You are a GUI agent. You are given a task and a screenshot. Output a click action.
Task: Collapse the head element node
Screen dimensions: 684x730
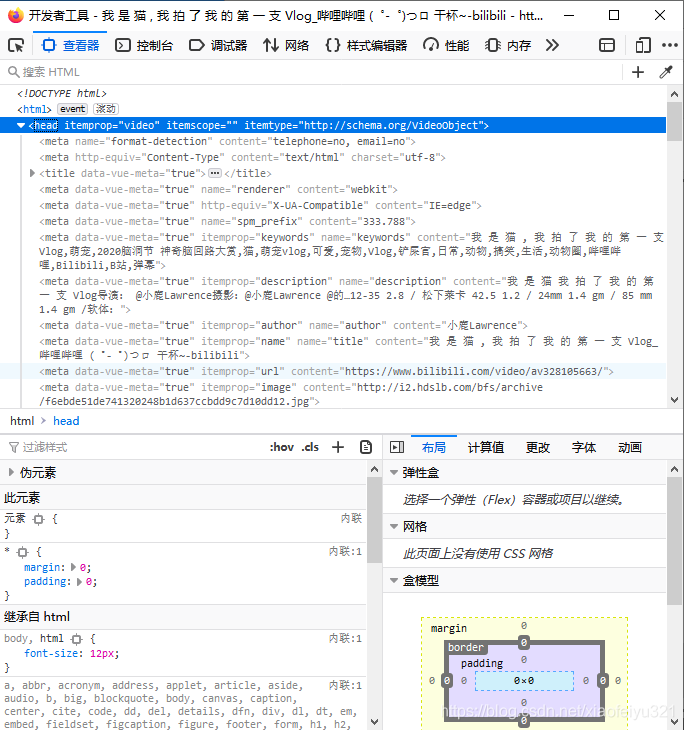point(21,125)
